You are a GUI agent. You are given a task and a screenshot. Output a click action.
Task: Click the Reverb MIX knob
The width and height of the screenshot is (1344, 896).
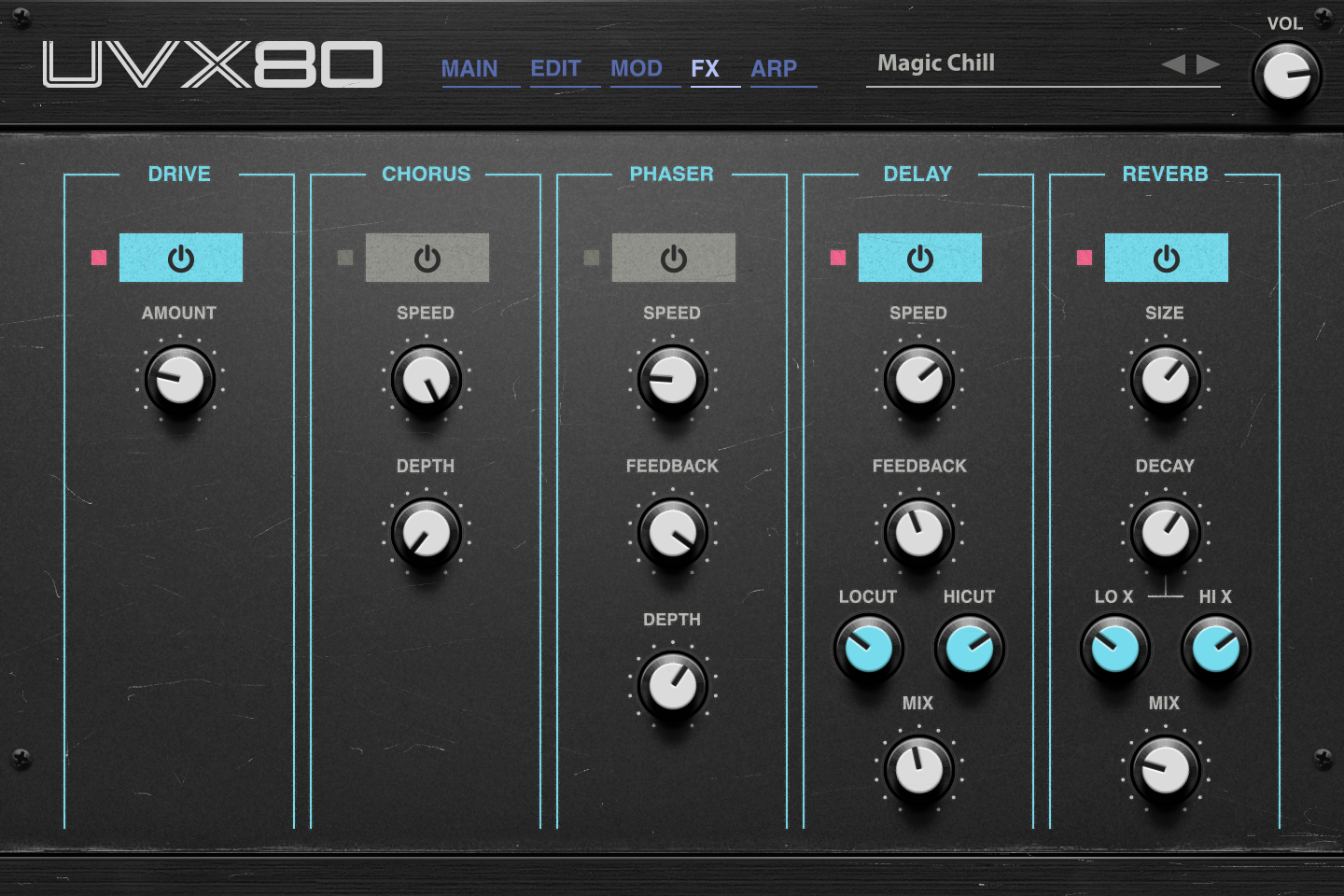point(1166,770)
